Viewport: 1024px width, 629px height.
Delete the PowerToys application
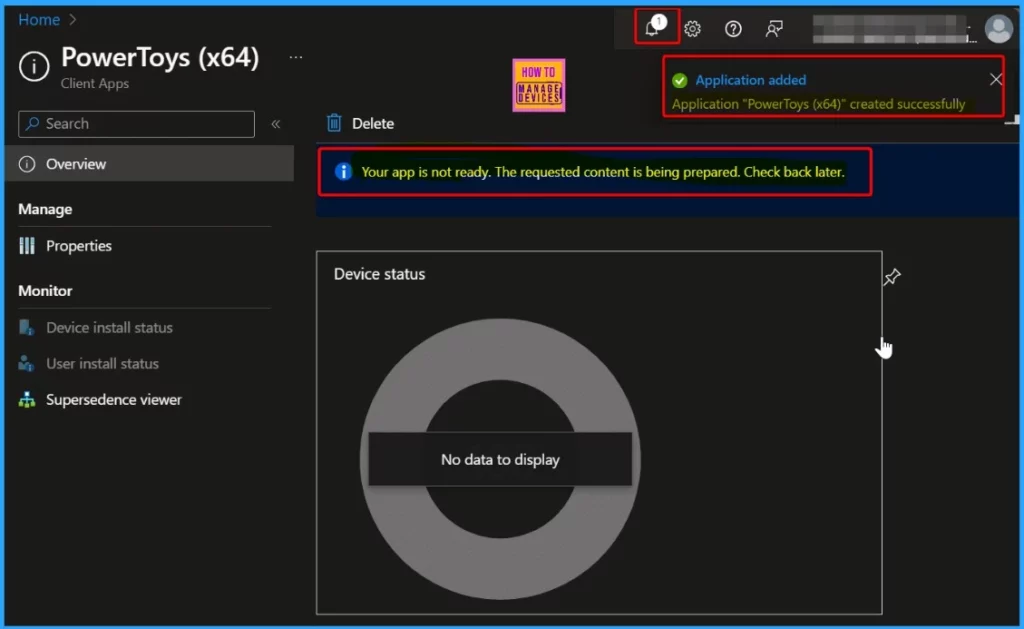[360, 123]
